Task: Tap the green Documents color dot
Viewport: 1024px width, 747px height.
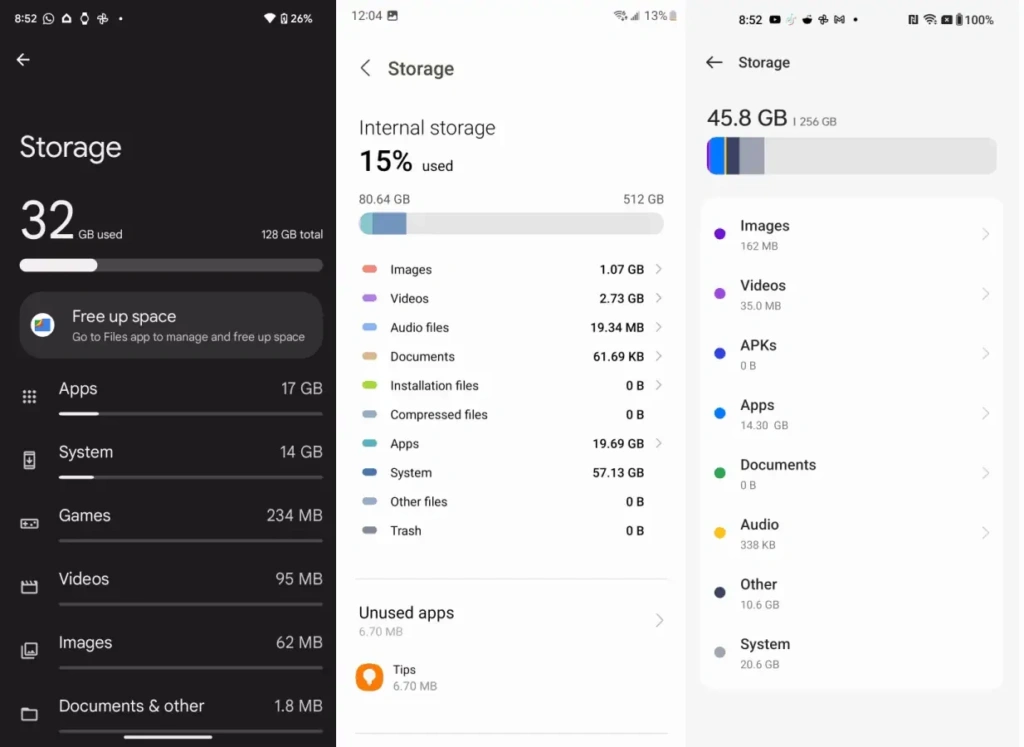Action: (720, 473)
